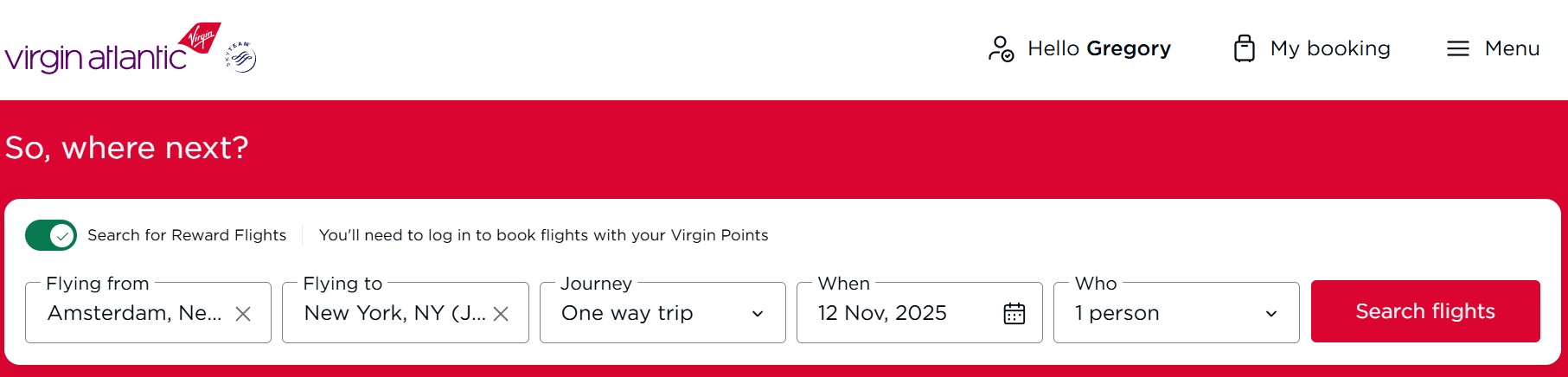Open the hamburger menu icon
Viewport: 1568px width, 377px height.
click(1457, 48)
